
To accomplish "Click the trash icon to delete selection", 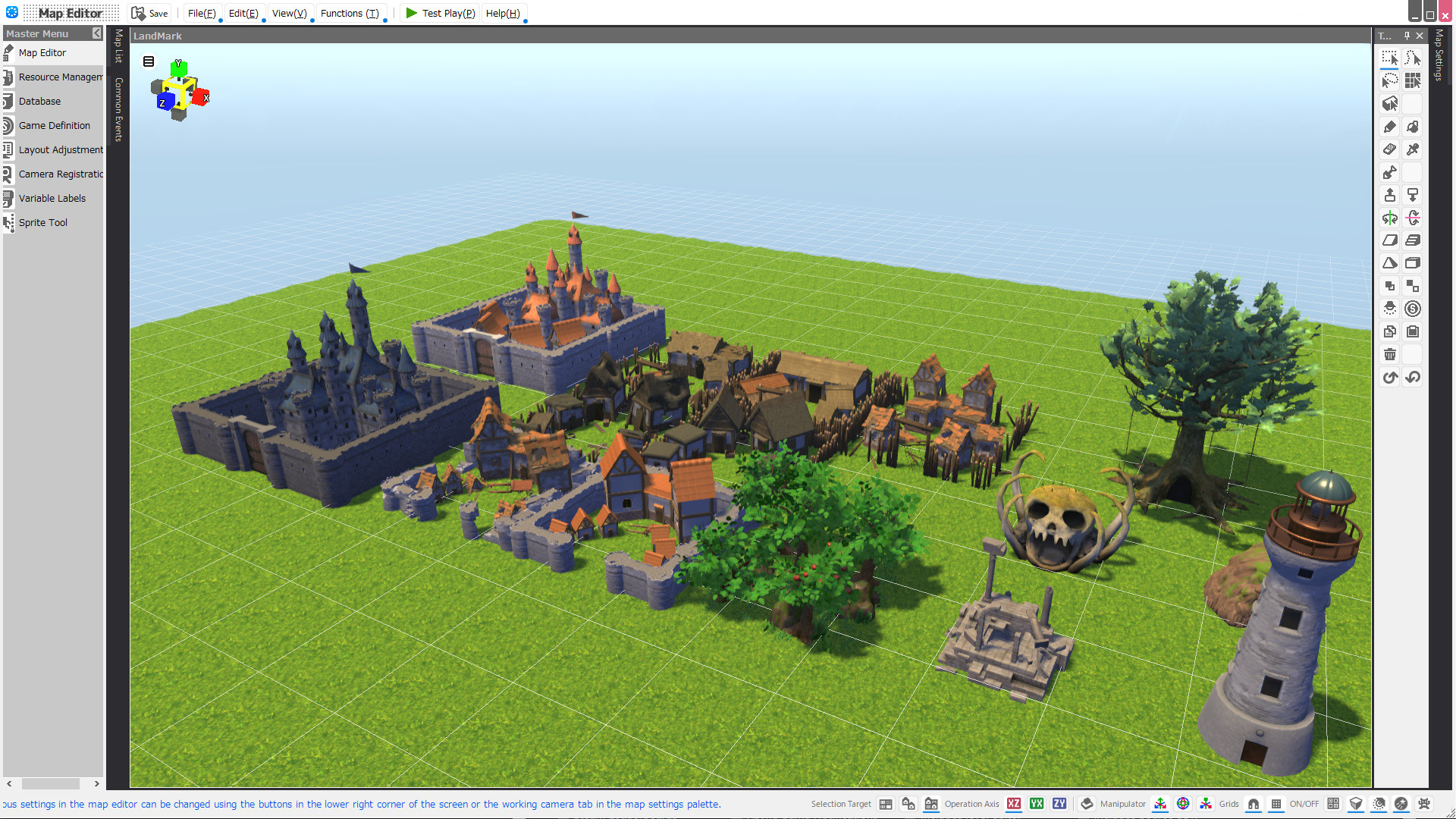I will (x=1390, y=354).
